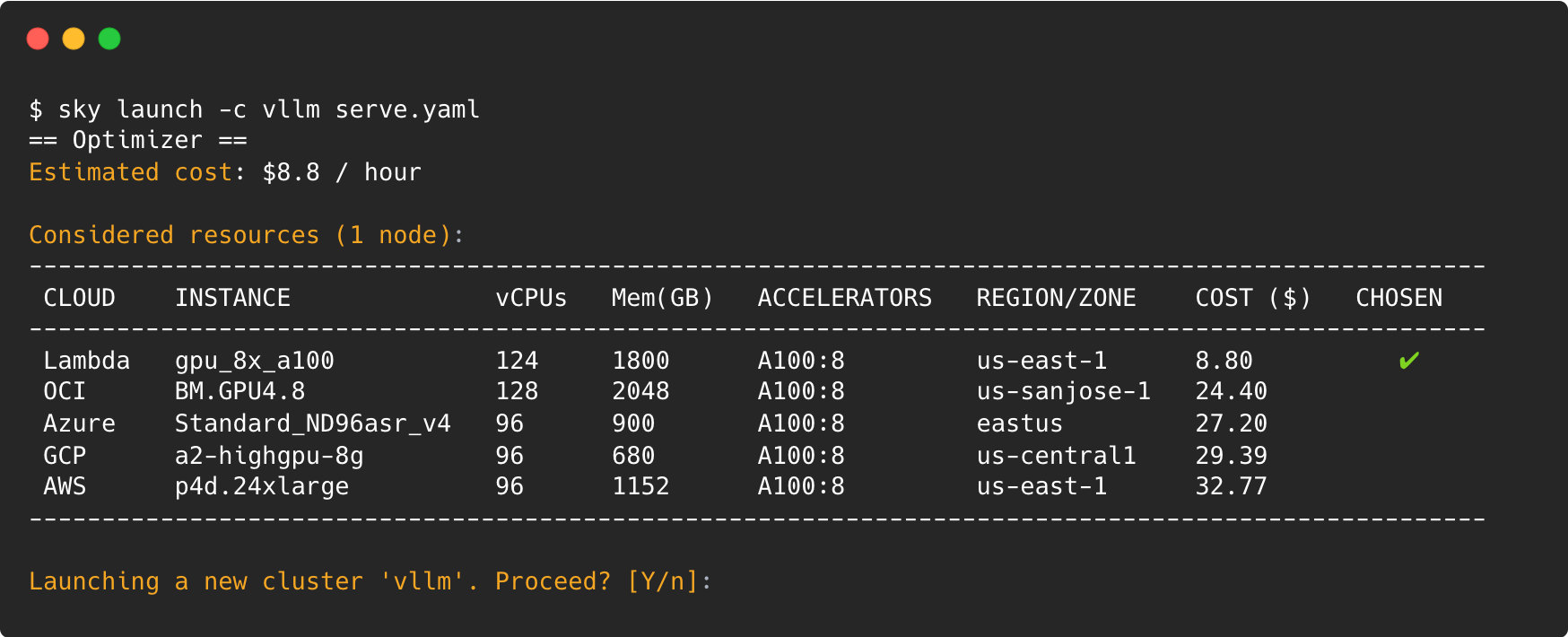The image size is (1568, 637).
Task: Select the Lambda row cloud name
Action: click(x=87, y=361)
